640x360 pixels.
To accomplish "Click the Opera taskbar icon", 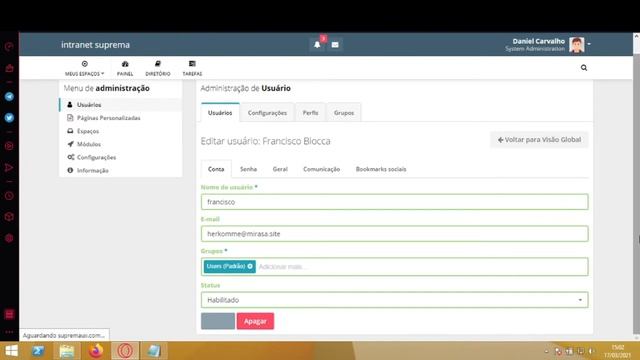I will point(125,351).
